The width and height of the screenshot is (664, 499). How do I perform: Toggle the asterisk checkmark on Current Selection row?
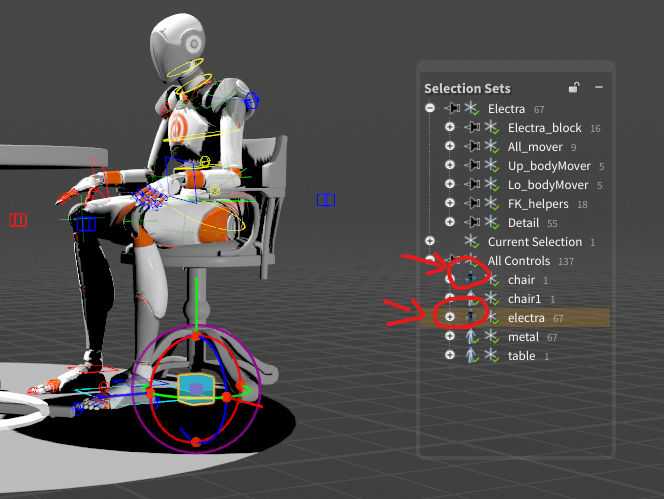pos(472,242)
